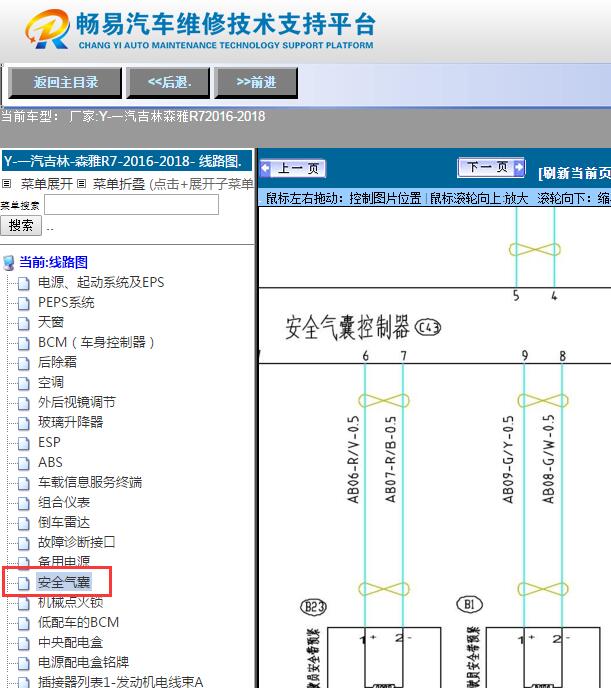
Task: Open the BCM(车身控制器) tree item
Action: (96, 342)
